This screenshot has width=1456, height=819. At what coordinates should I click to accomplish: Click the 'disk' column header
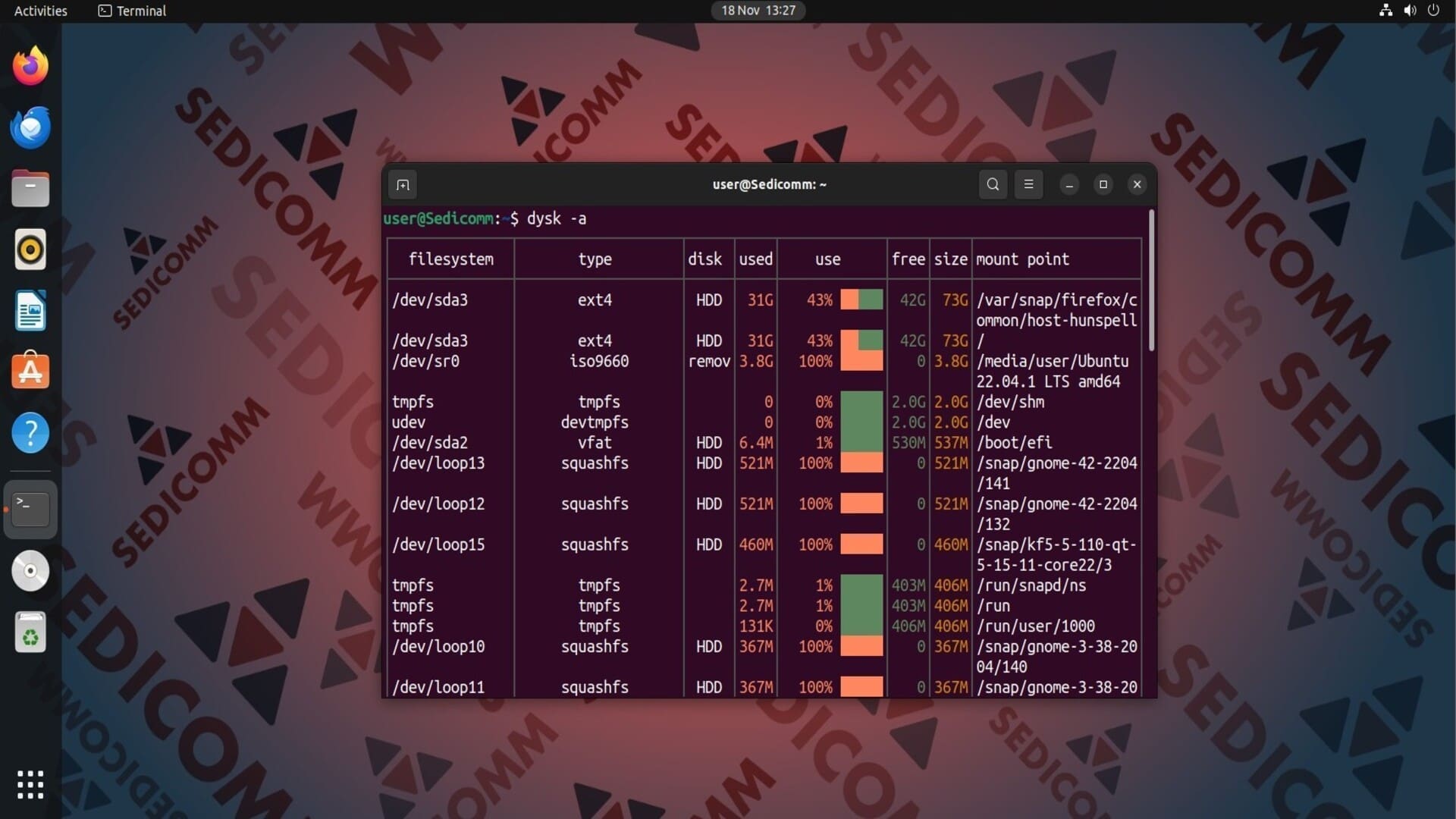coord(704,259)
